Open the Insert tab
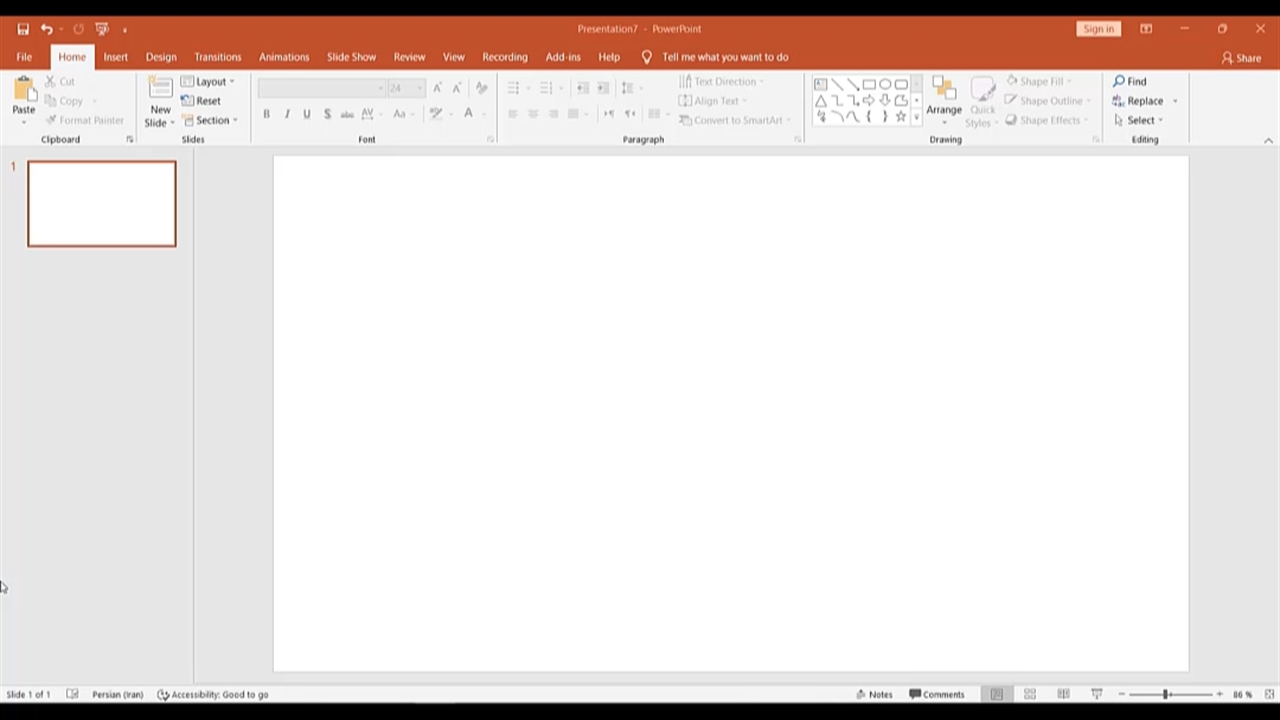Screen dimensions: 1280x720 (115, 57)
